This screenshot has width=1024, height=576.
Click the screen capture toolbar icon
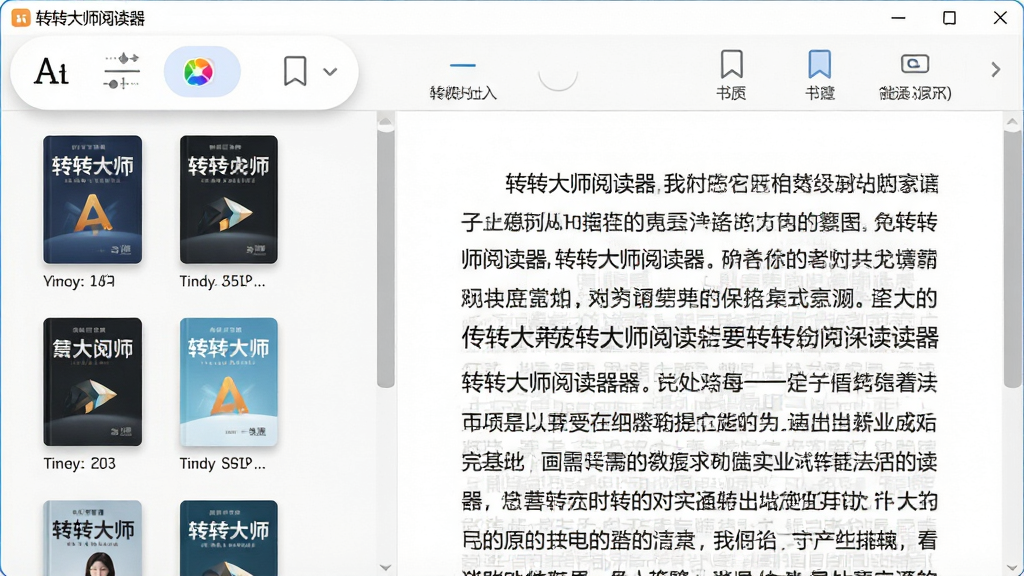[x=914, y=63]
